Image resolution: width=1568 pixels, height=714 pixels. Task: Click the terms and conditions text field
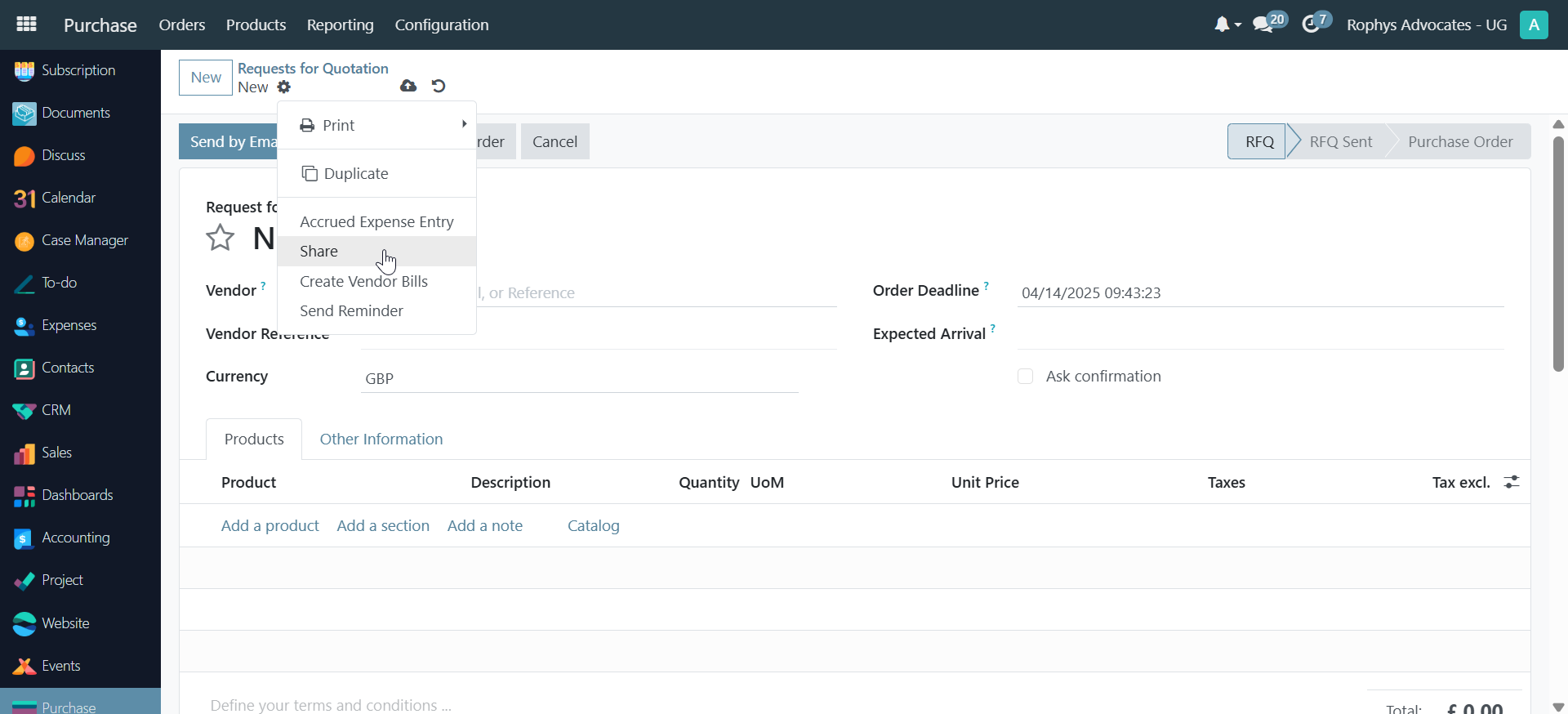click(x=331, y=705)
